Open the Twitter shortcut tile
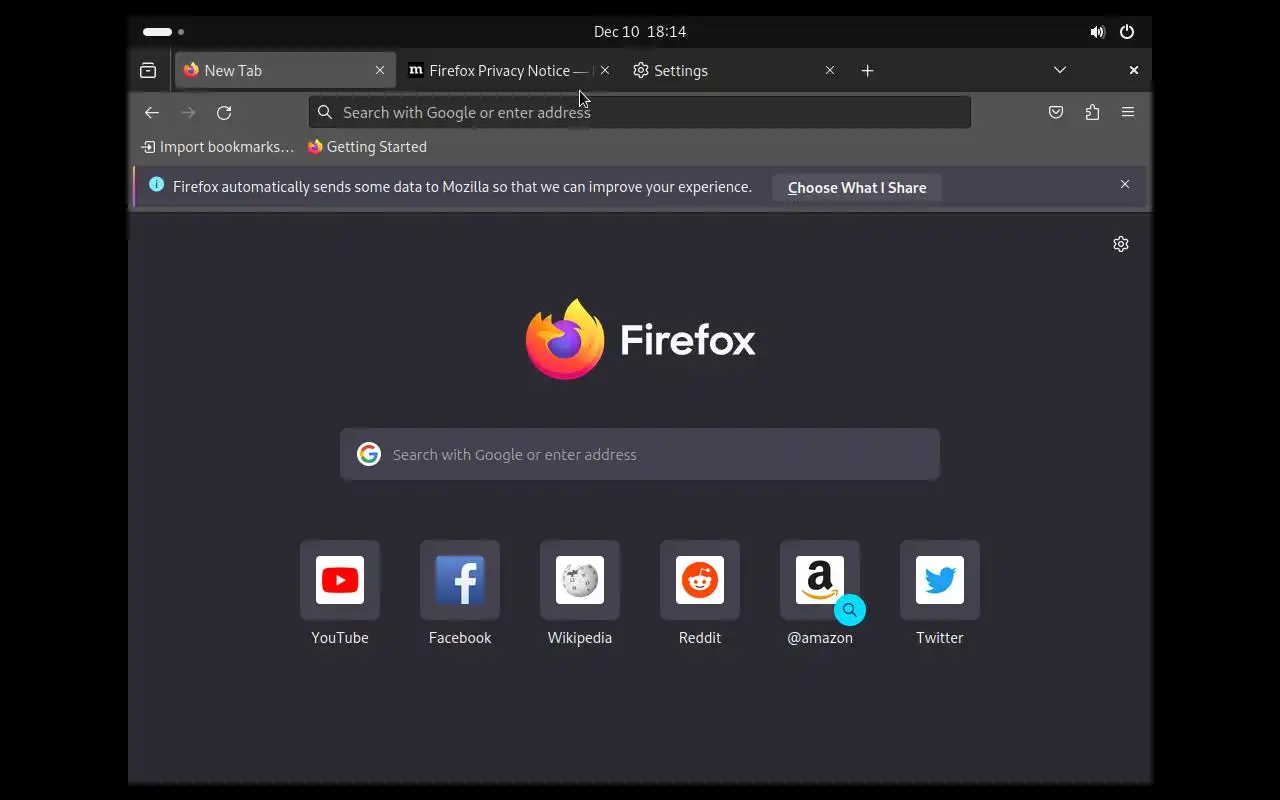The height and width of the screenshot is (800, 1280). (x=940, y=594)
